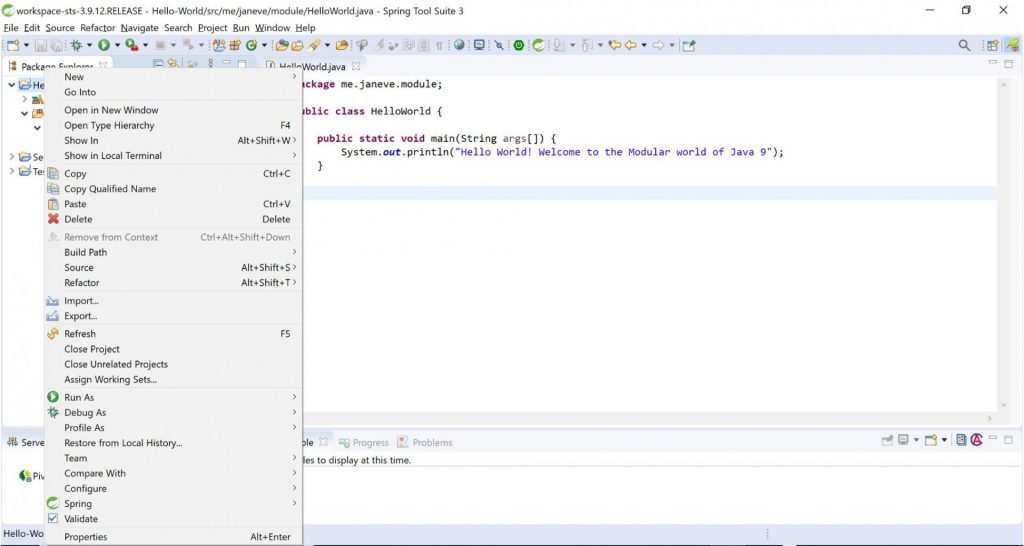
Task: Click the Run Last Tool coverage icon
Action: point(131,45)
